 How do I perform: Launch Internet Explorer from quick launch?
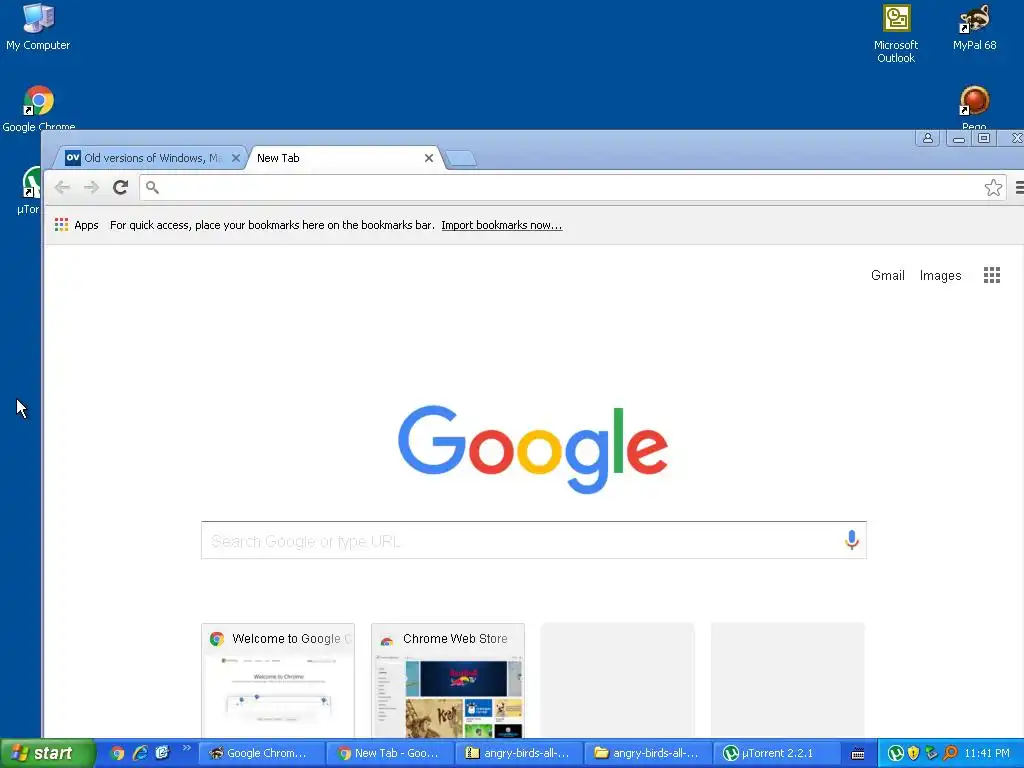pos(140,754)
